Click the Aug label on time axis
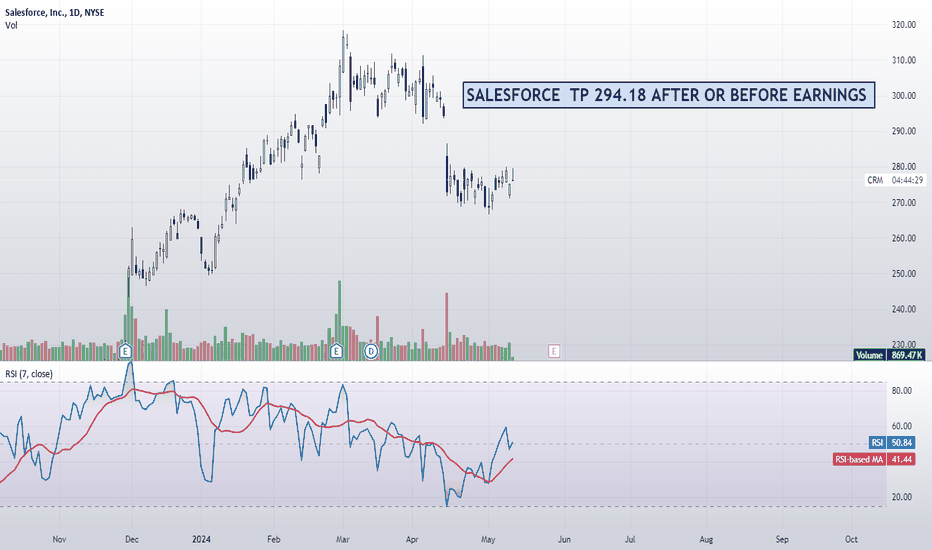This screenshot has height=550, width=932. tap(706, 539)
